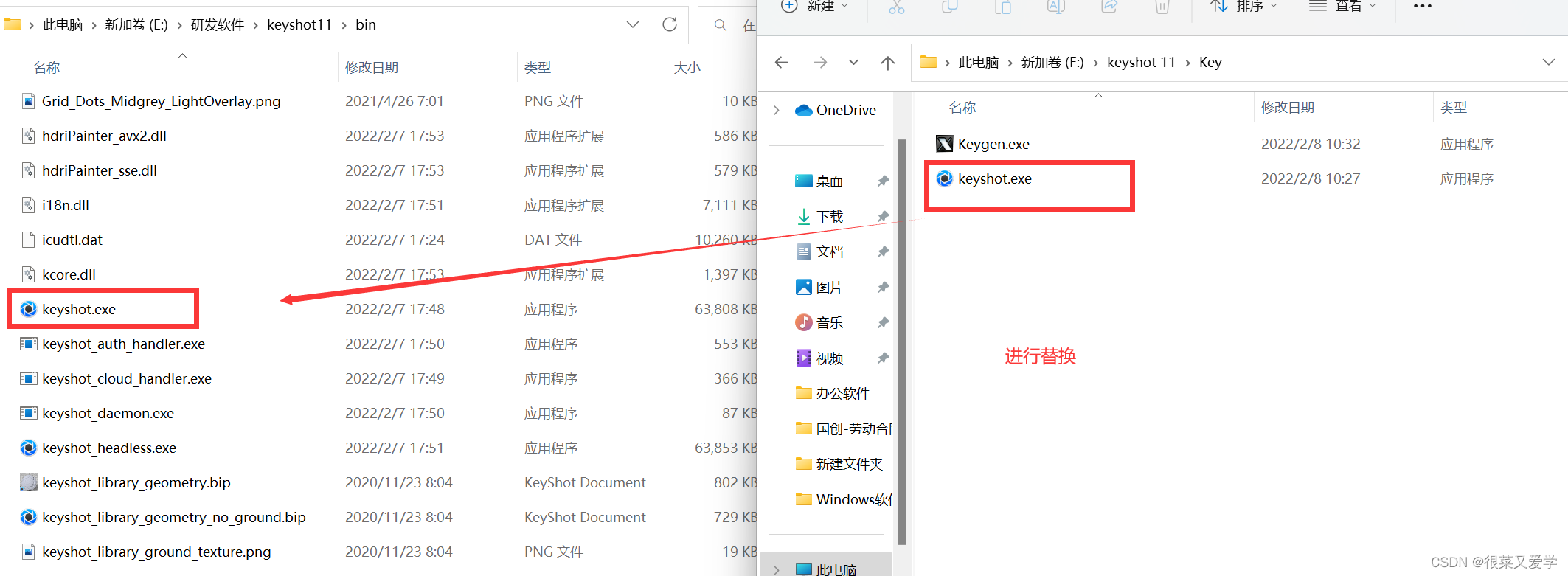Click the Copy icon in right window toolbar

(949, 7)
